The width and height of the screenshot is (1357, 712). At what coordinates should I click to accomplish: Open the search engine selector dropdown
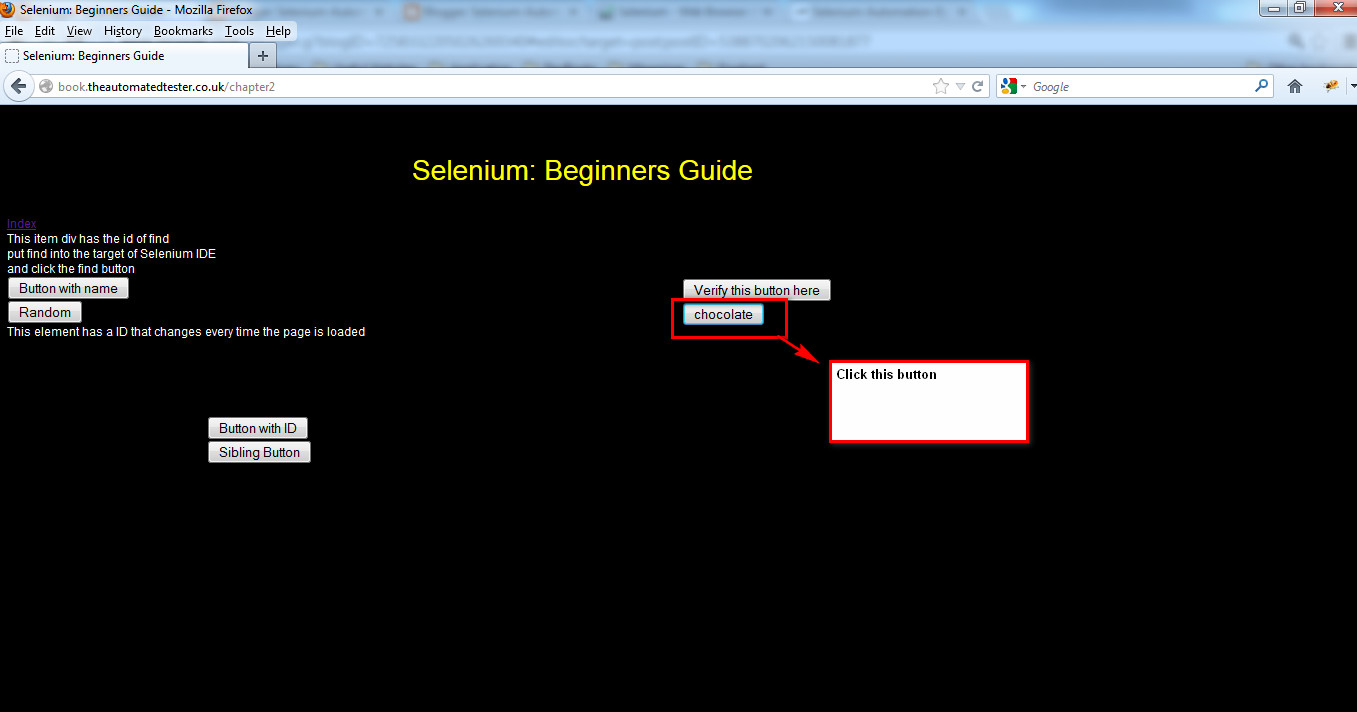tap(1022, 86)
